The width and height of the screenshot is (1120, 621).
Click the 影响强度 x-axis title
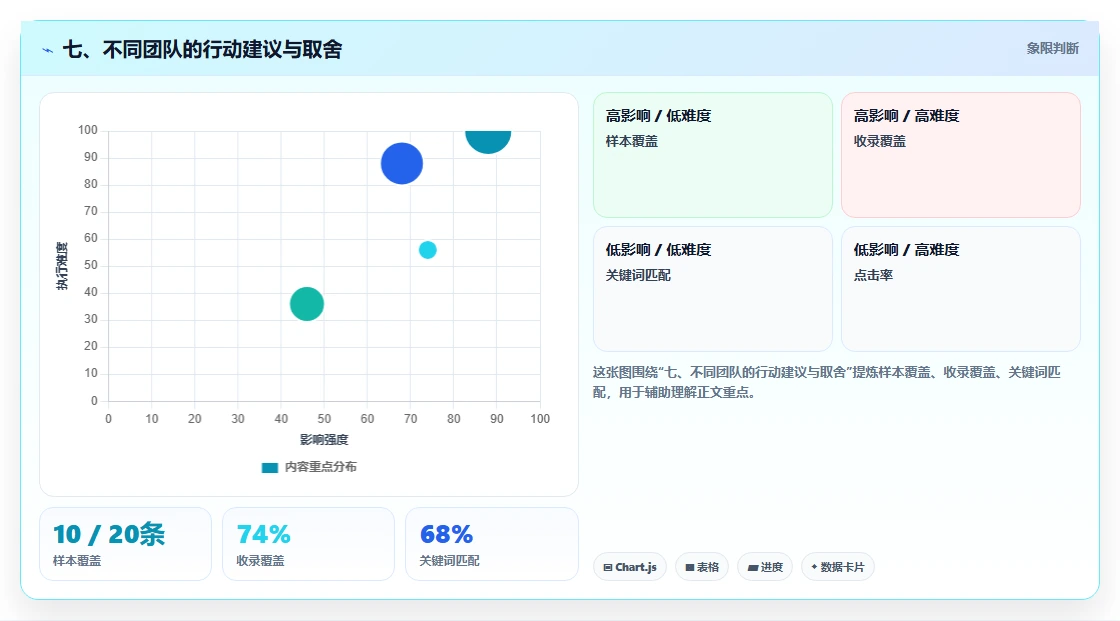pyautogui.click(x=324, y=439)
